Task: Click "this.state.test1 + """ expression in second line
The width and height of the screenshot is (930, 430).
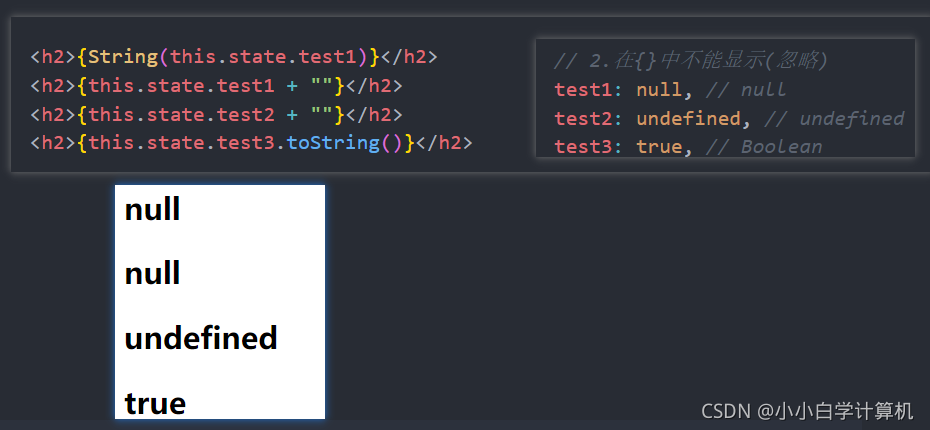Action: [x=211, y=86]
